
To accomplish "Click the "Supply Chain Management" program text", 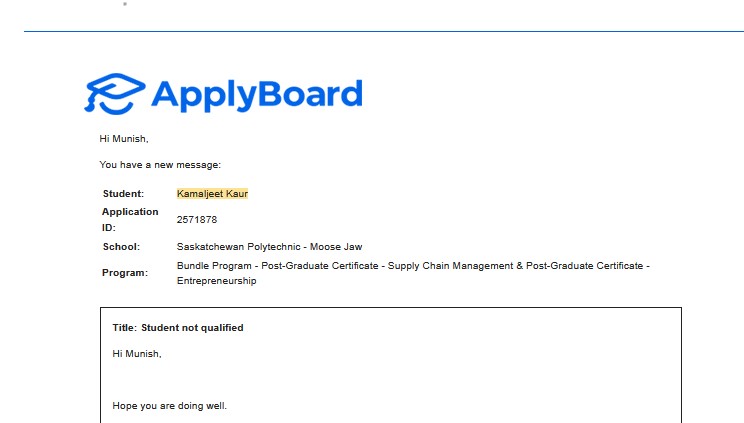I will 447,266.
